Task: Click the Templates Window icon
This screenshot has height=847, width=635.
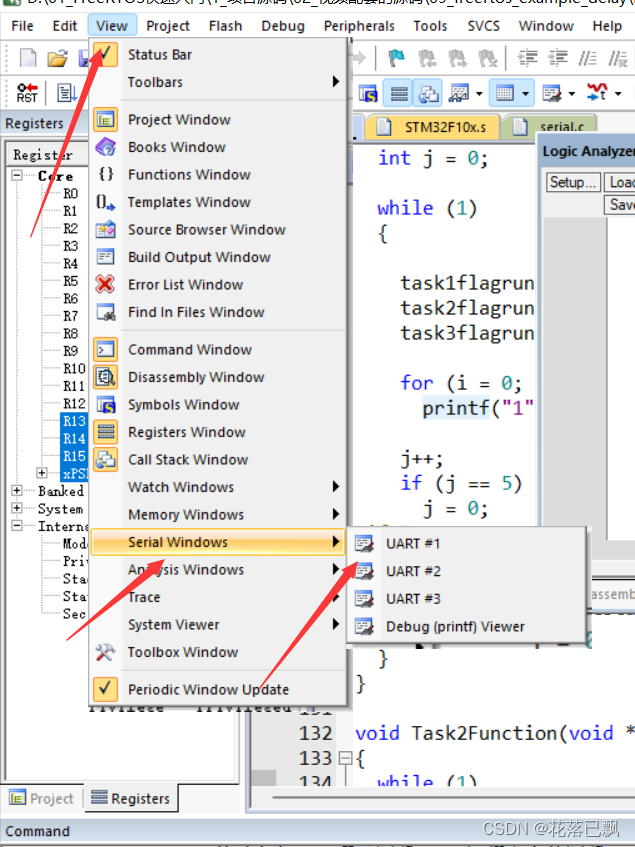Action: pyautogui.click(x=105, y=202)
